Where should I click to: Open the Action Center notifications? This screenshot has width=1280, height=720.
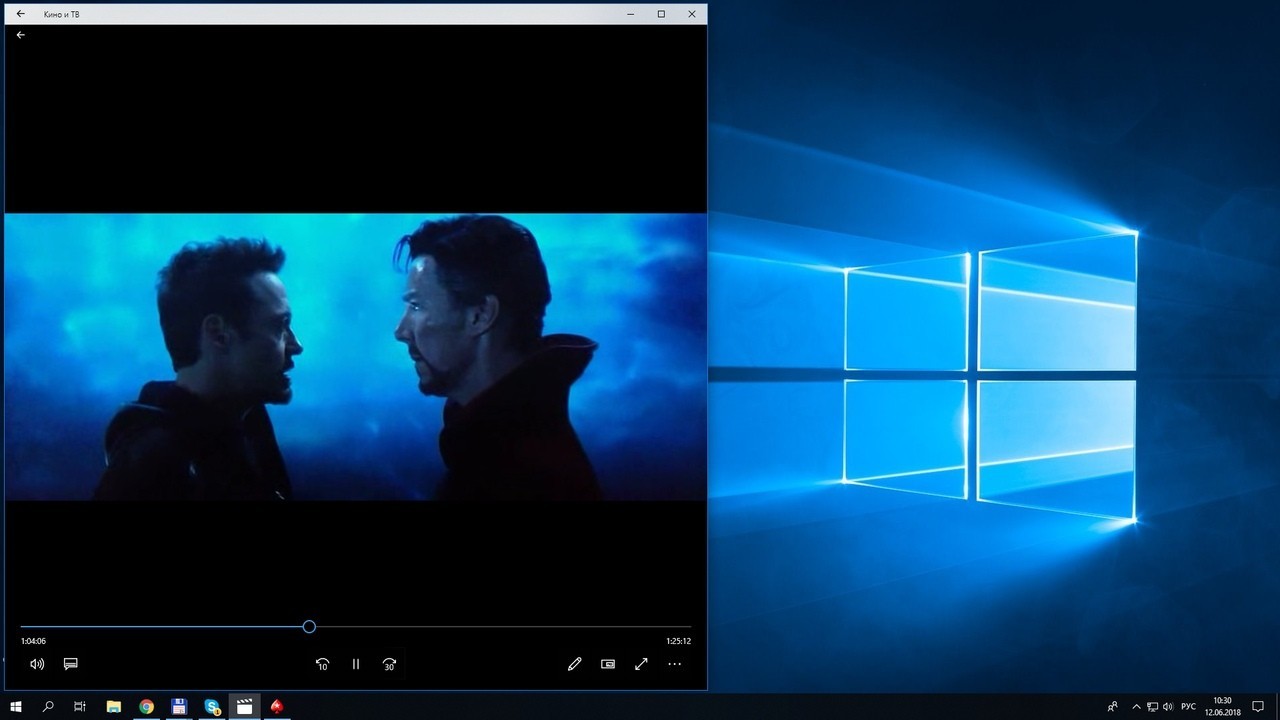1258,707
